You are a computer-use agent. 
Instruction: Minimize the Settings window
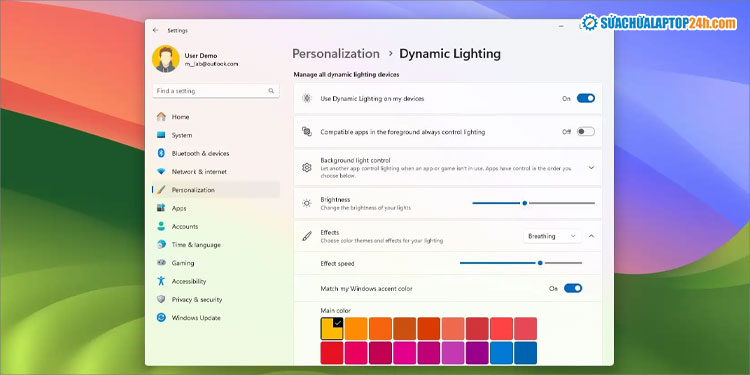pyautogui.click(x=561, y=27)
